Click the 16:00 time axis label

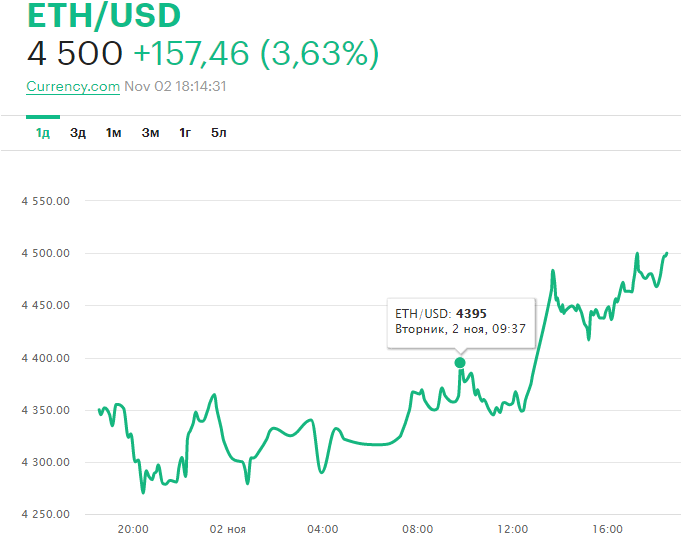608,530
